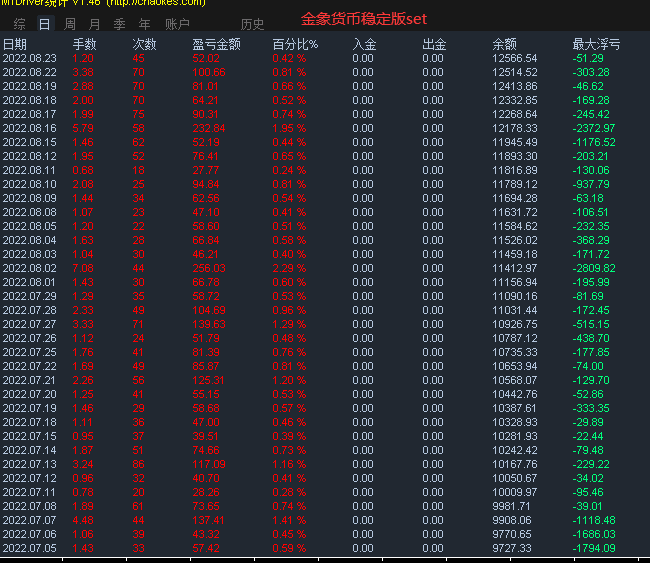Select the 日 daily tab
The width and height of the screenshot is (650, 563).
(x=45, y=24)
